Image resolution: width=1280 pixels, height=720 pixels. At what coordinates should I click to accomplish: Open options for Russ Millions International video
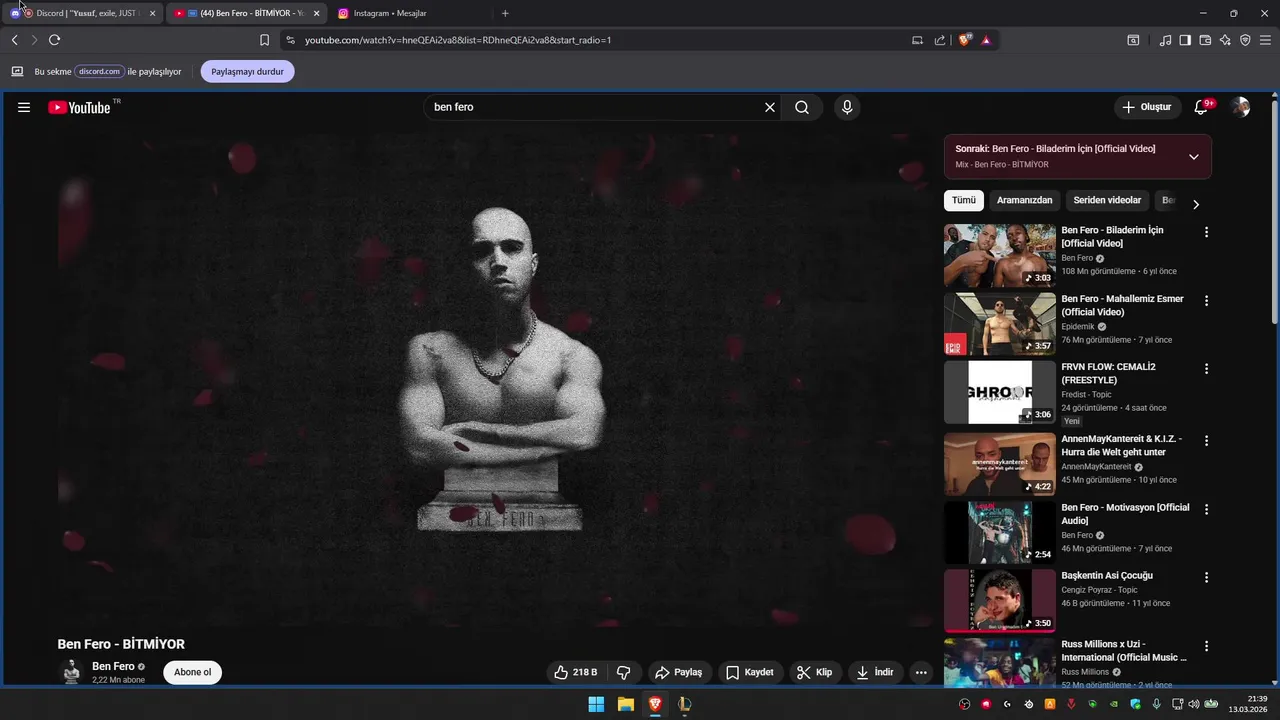1206,646
